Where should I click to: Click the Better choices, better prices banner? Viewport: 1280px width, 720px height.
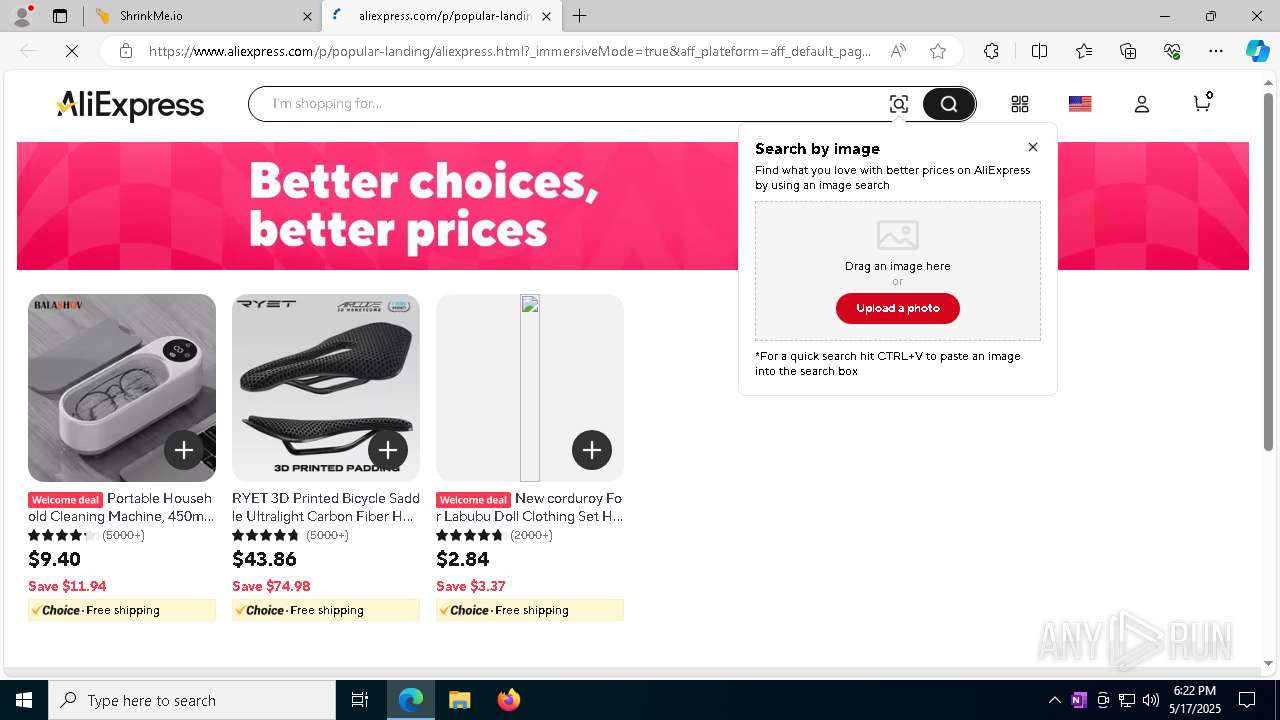tap(378, 206)
